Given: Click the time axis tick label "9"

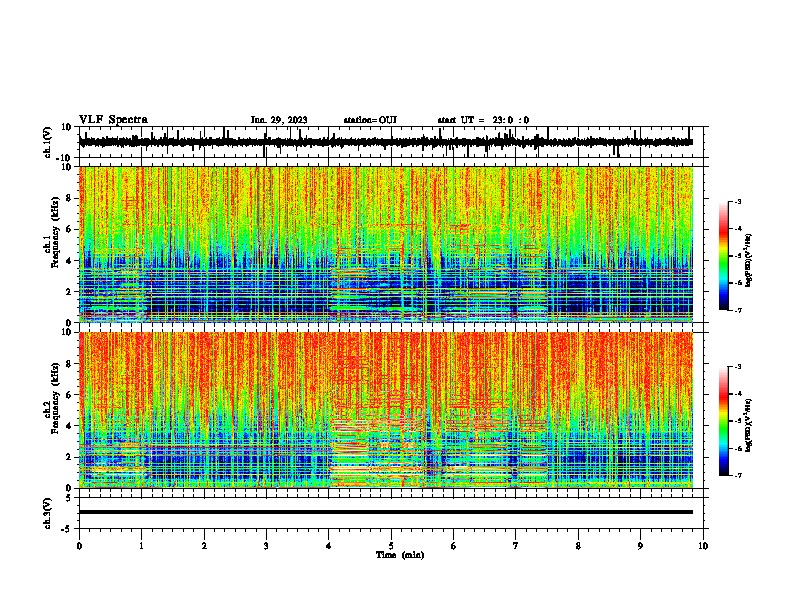Looking at the screenshot, I should point(640,546).
